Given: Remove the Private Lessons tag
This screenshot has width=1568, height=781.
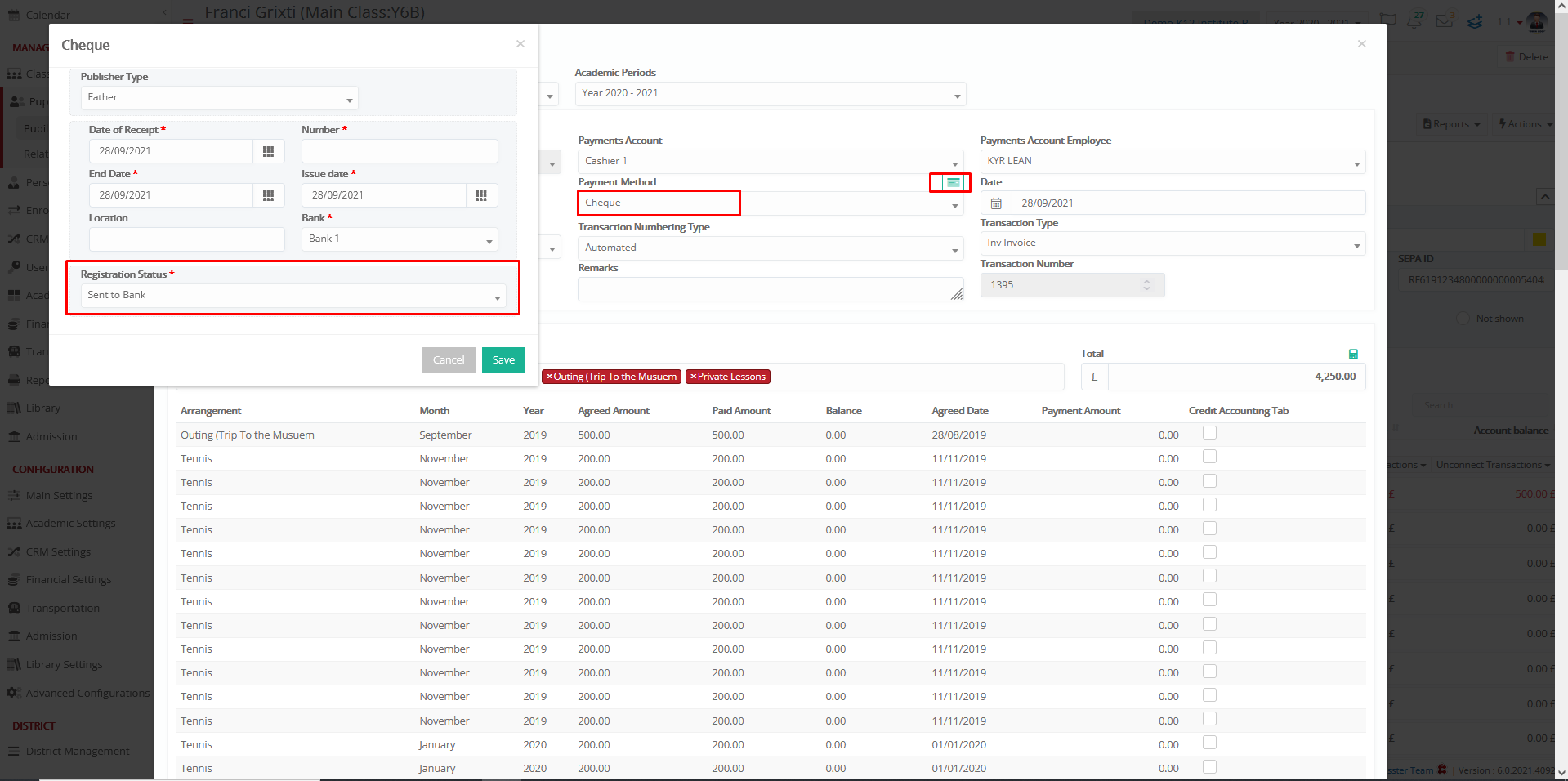Looking at the screenshot, I should coord(694,377).
